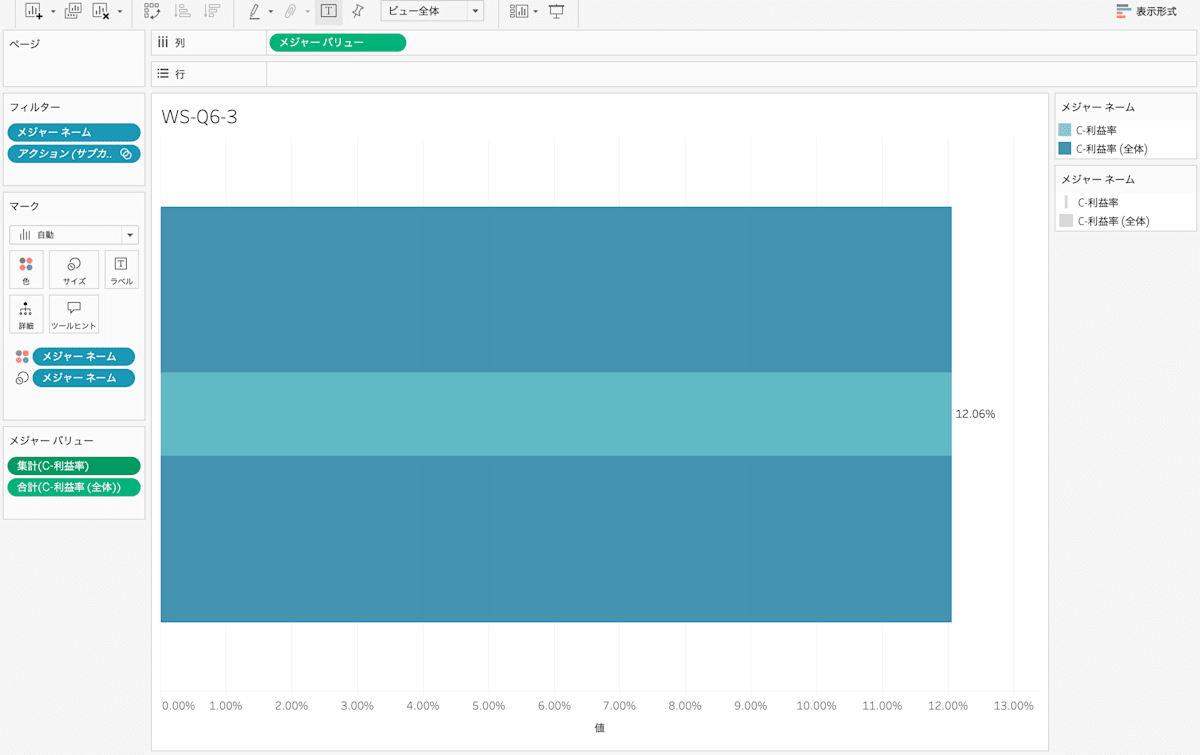Select the 合計(C-利益率 (全体)) measure pill
This screenshot has height=755, width=1200.
click(x=74, y=488)
